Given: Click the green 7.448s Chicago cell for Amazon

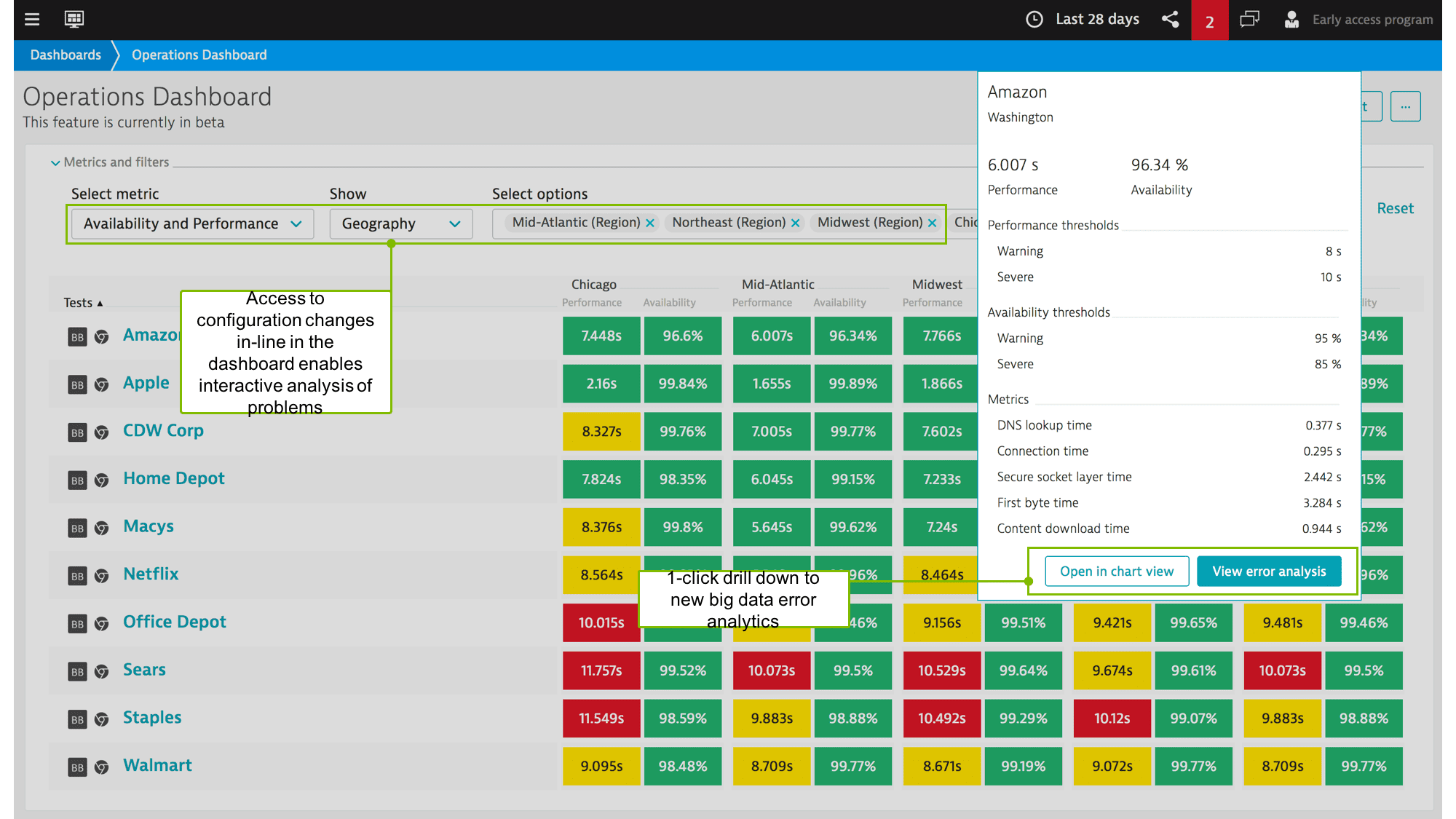Looking at the screenshot, I should pos(601,336).
